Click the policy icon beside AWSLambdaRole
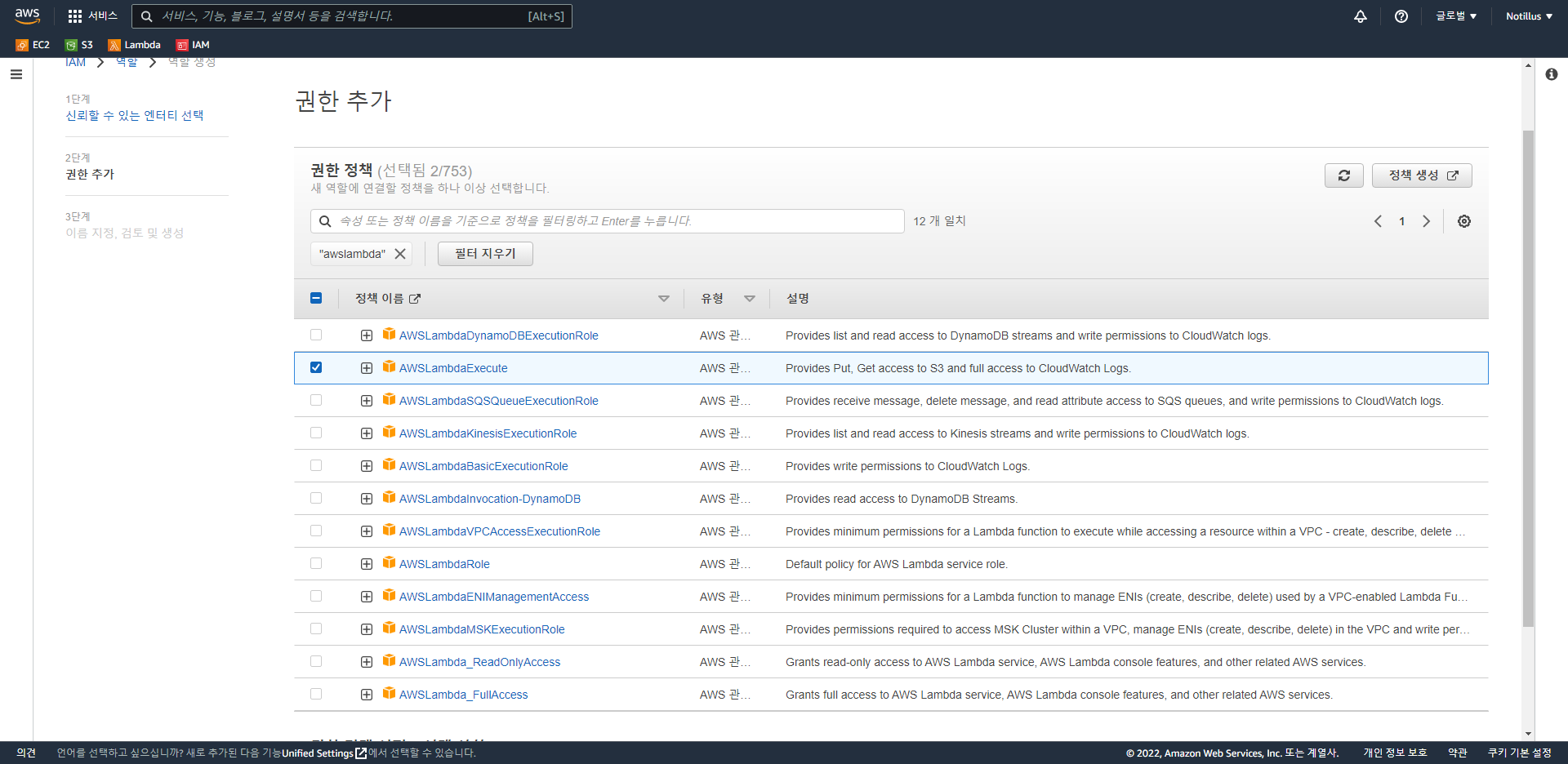The height and width of the screenshot is (764, 1568). (390, 562)
